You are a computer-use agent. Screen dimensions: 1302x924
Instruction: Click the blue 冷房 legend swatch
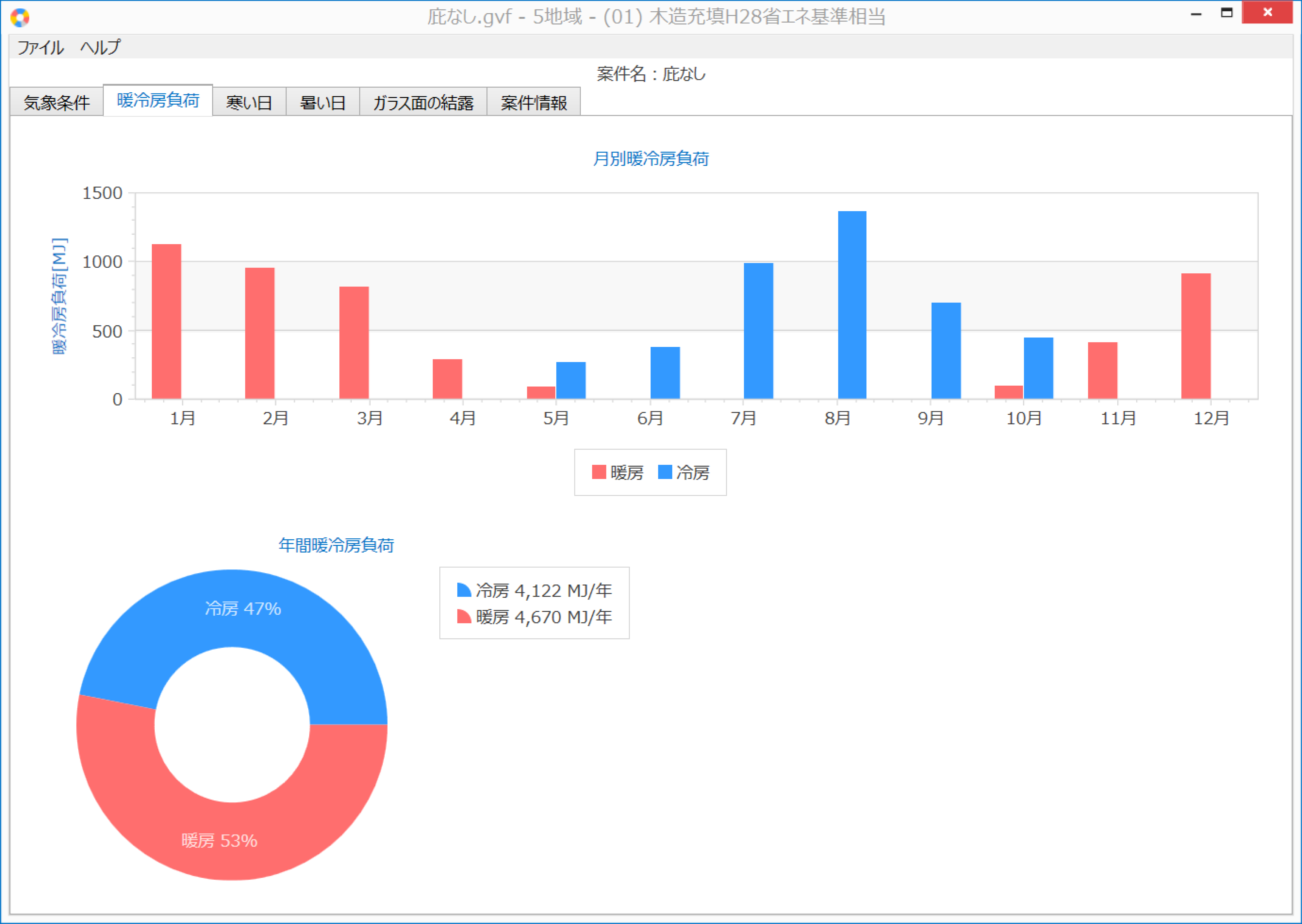665,472
